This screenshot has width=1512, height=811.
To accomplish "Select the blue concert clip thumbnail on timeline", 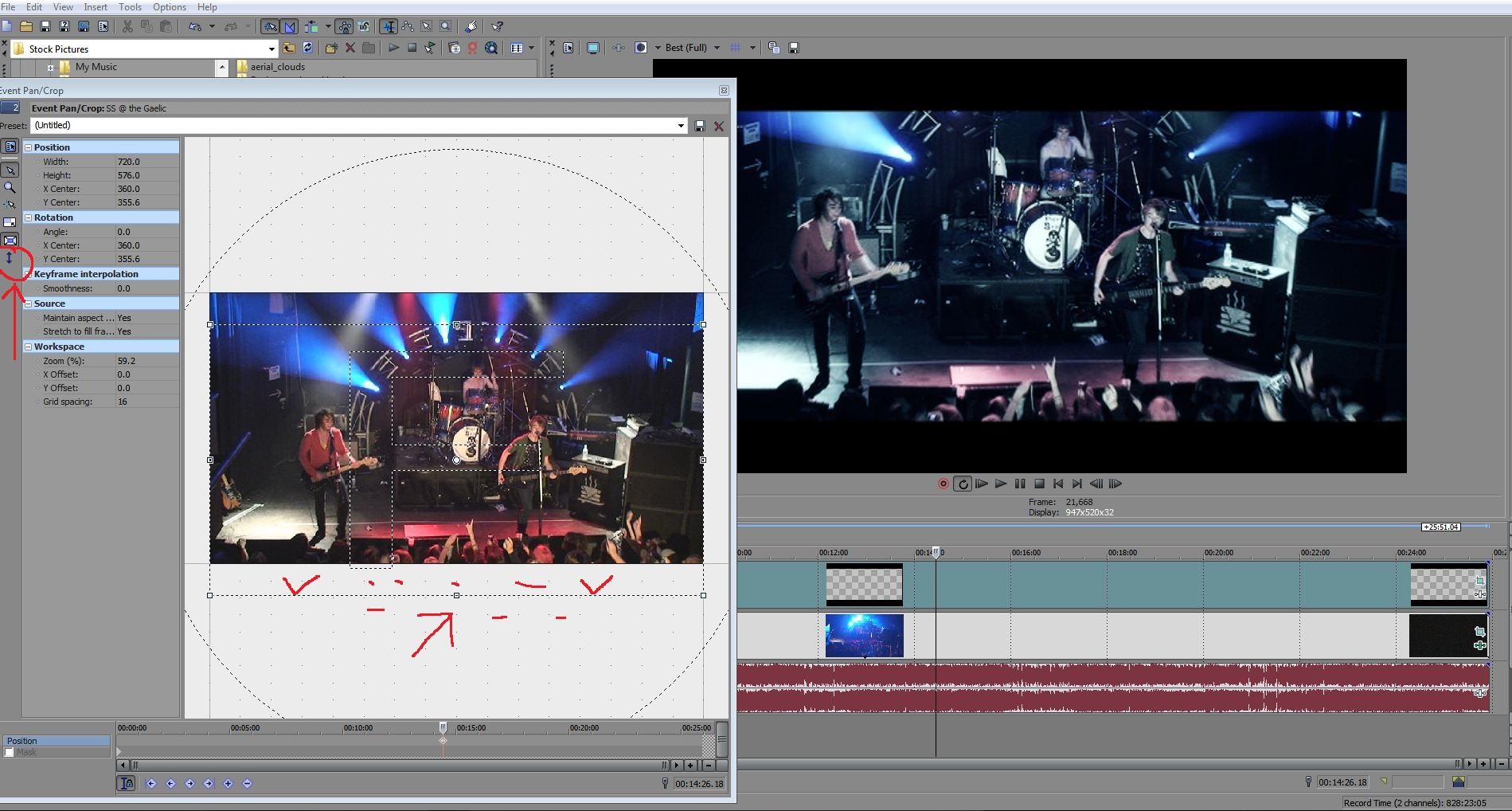I will [865, 635].
